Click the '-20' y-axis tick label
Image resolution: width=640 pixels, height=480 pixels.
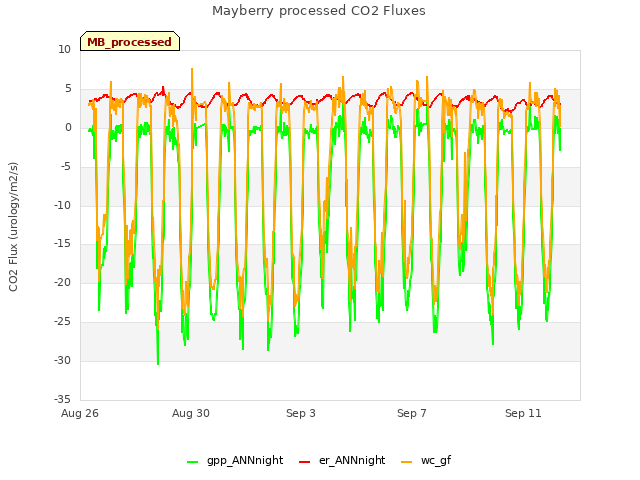[62, 282]
